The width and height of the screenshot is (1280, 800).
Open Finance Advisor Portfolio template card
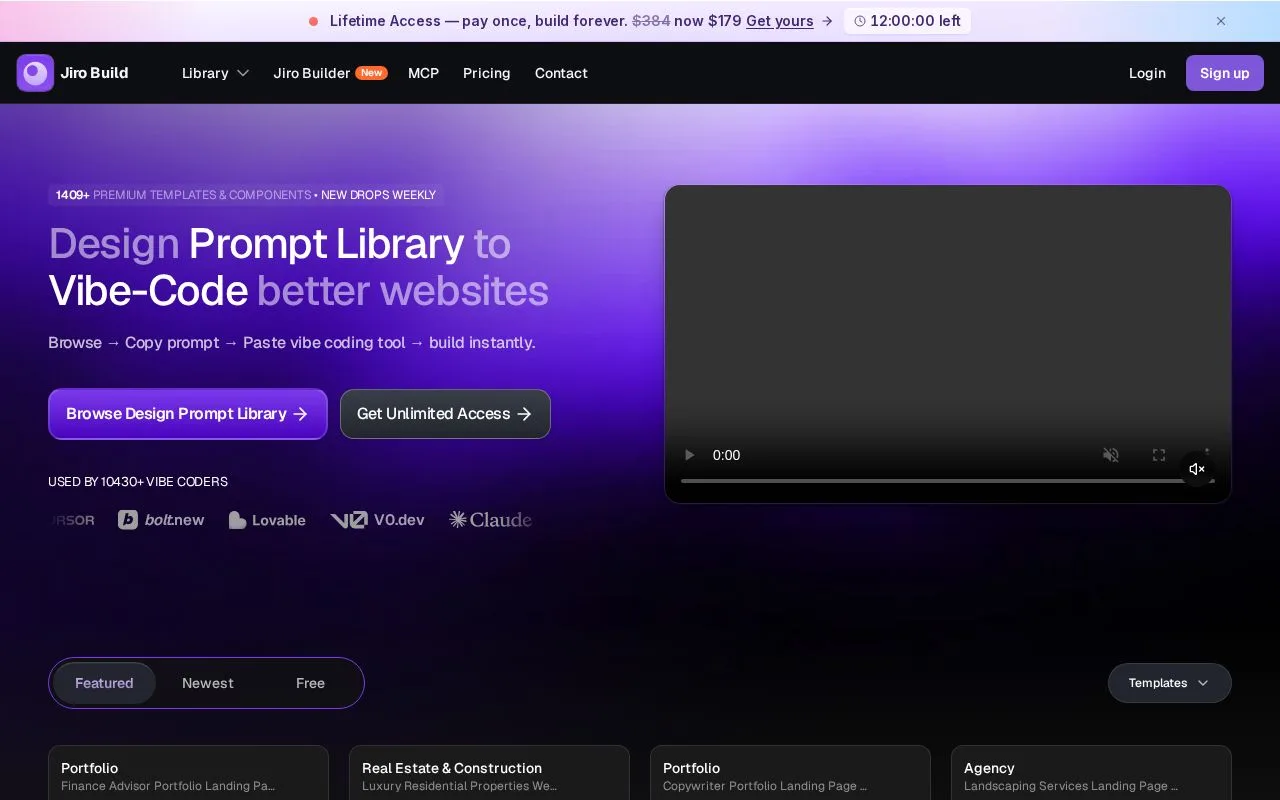[x=188, y=773]
